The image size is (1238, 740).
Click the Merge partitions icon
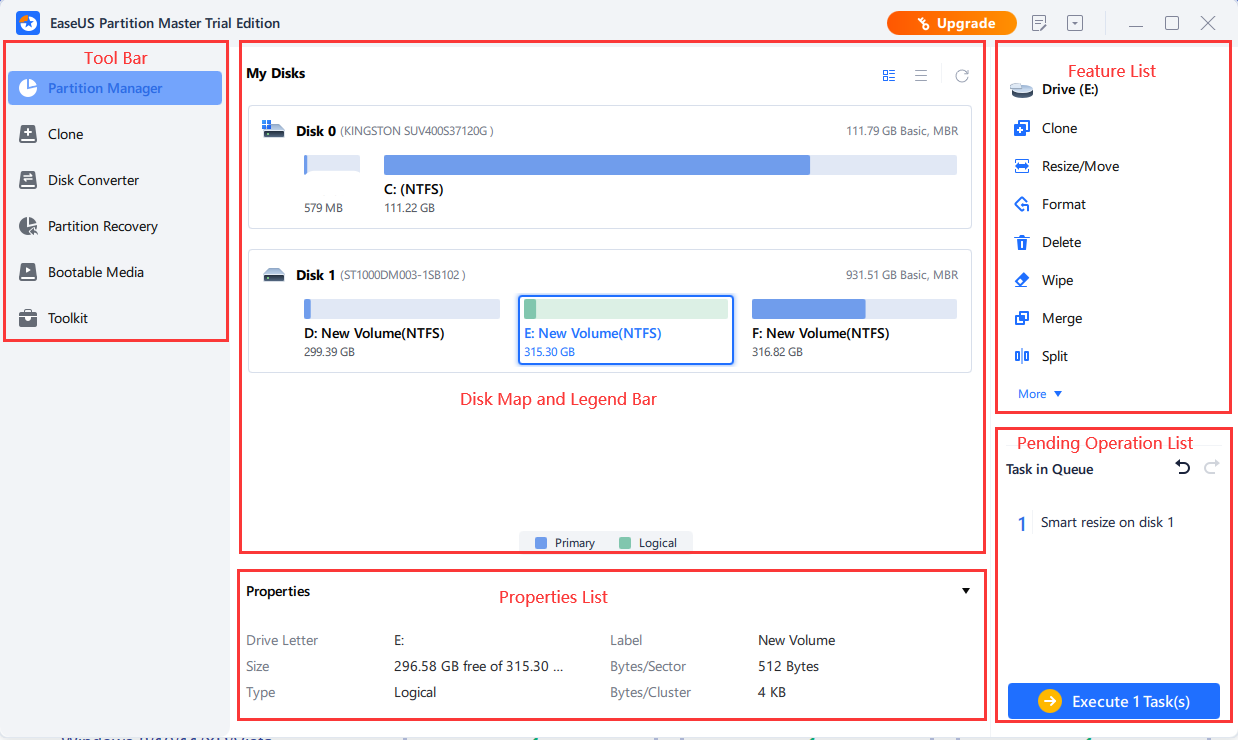click(1022, 318)
